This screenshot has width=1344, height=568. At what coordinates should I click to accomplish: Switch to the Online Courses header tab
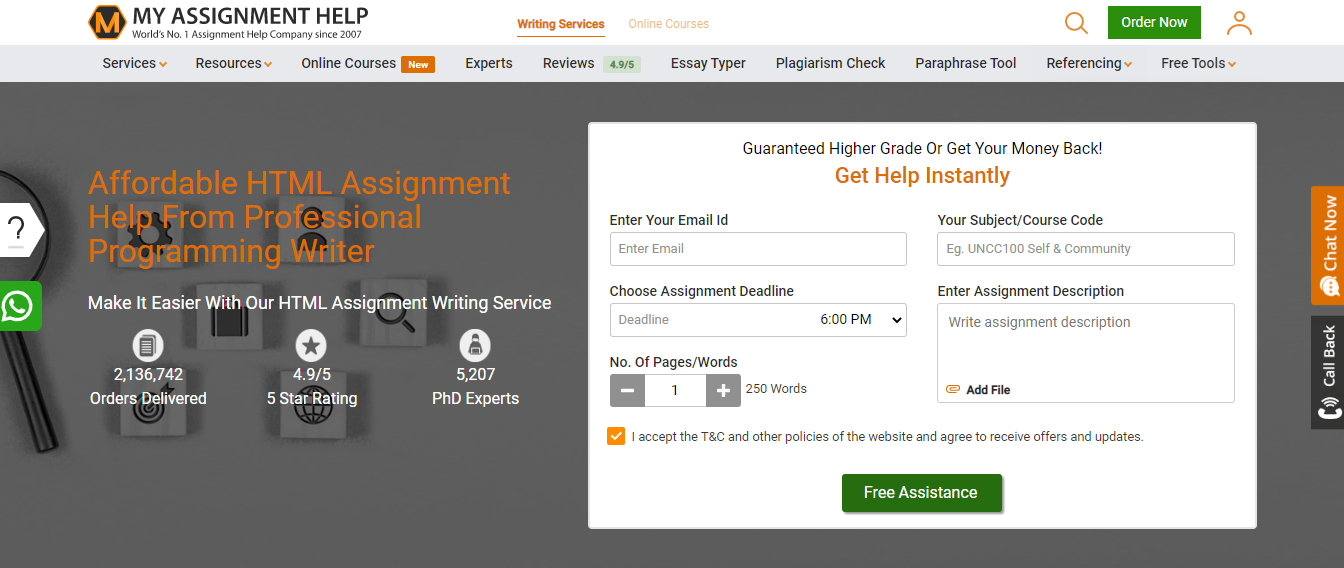point(668,24)
